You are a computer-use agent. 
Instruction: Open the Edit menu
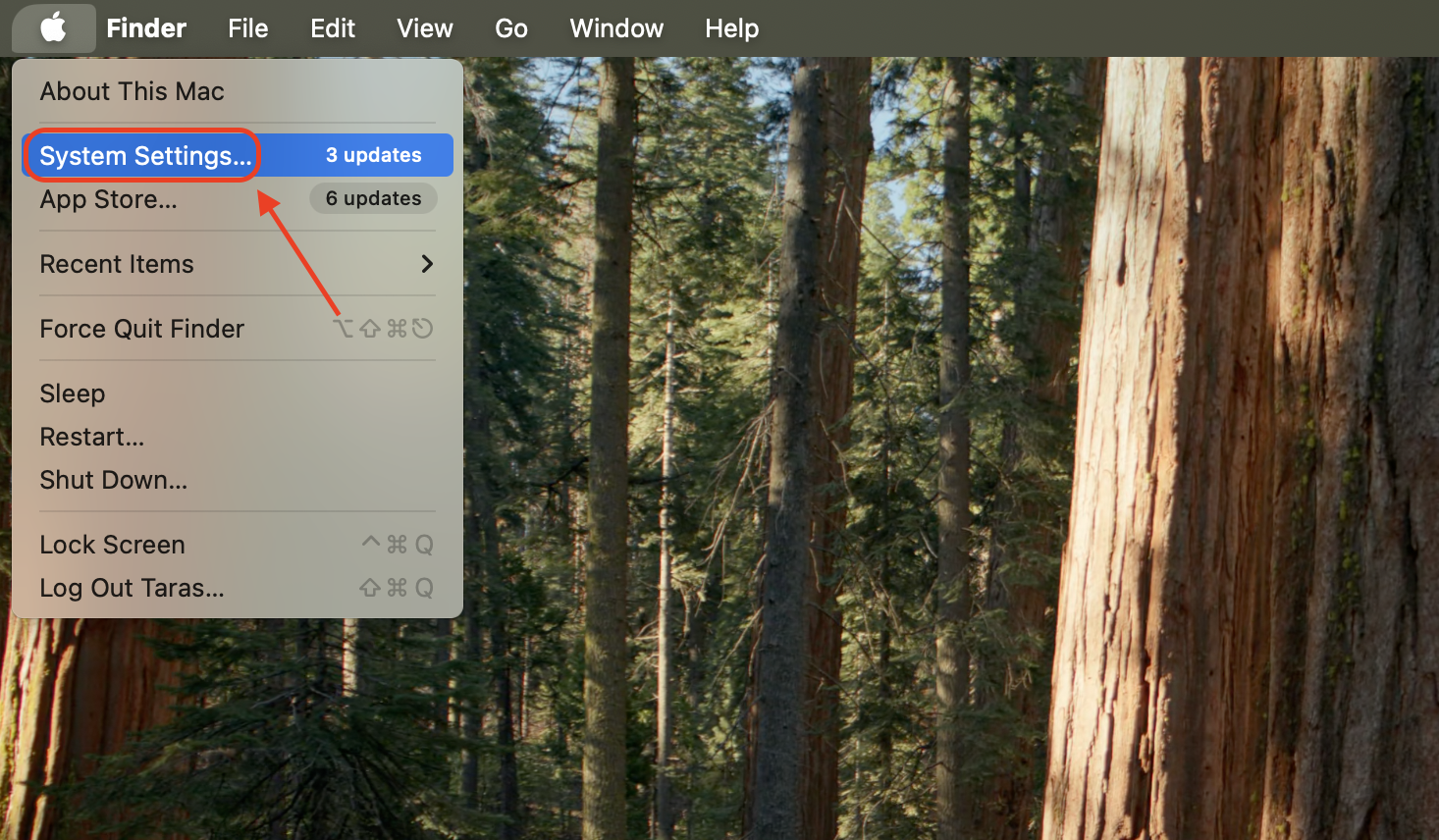pyautogui.click(x=333, y=28)
